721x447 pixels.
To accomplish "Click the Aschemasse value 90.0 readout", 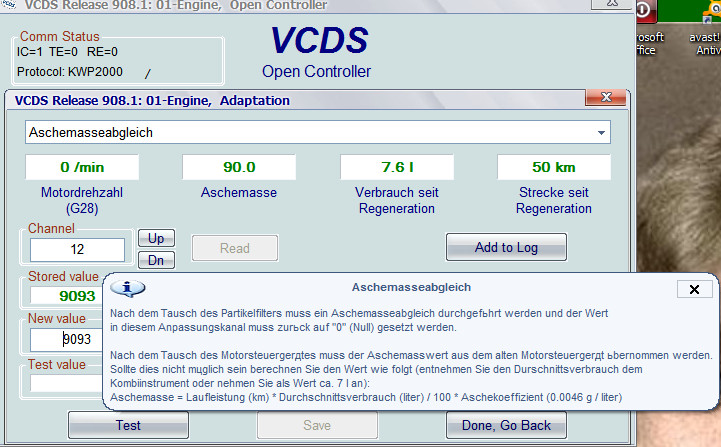I will 239,167.
